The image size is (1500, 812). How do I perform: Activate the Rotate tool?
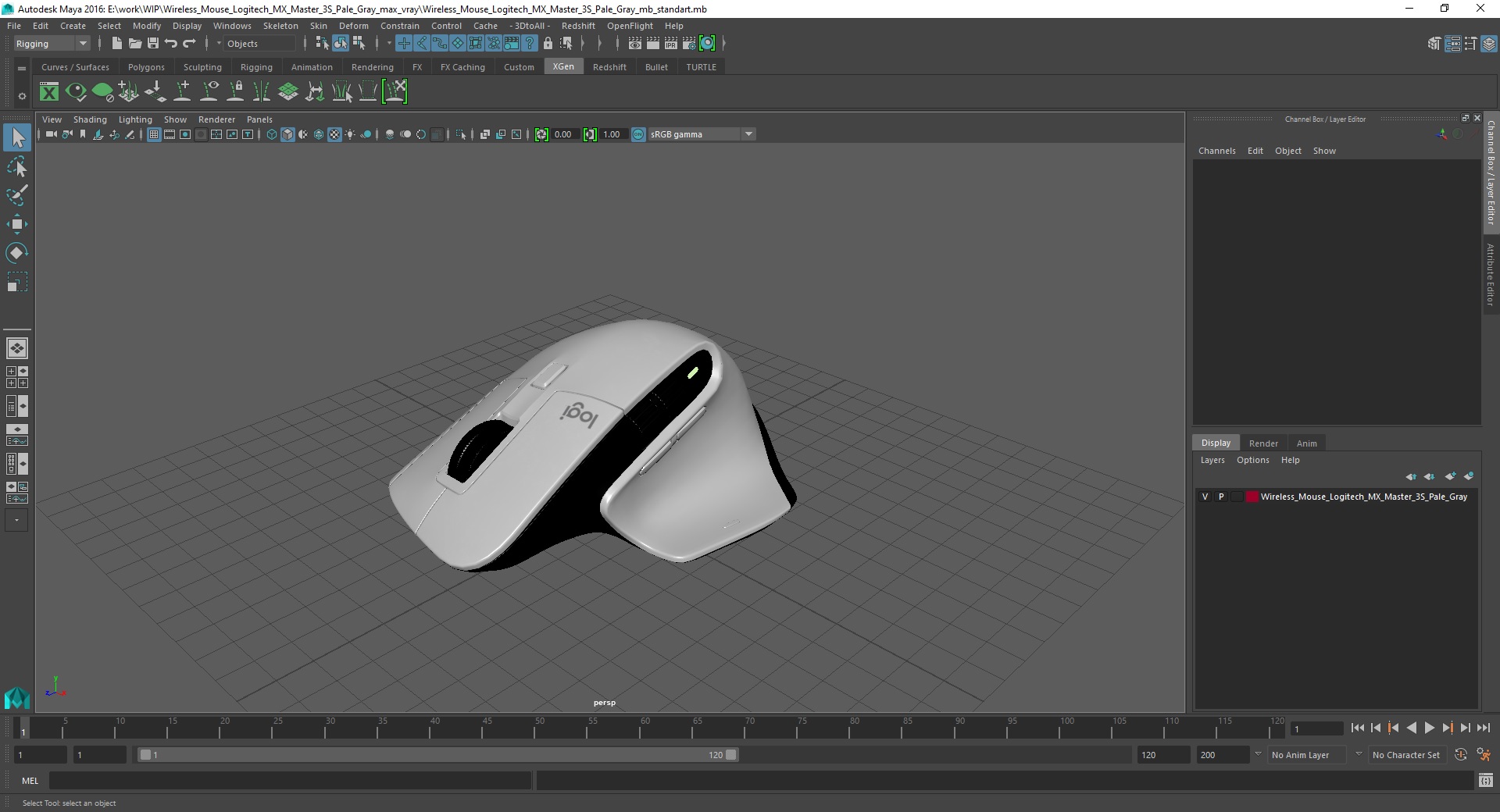pos(17,253)
